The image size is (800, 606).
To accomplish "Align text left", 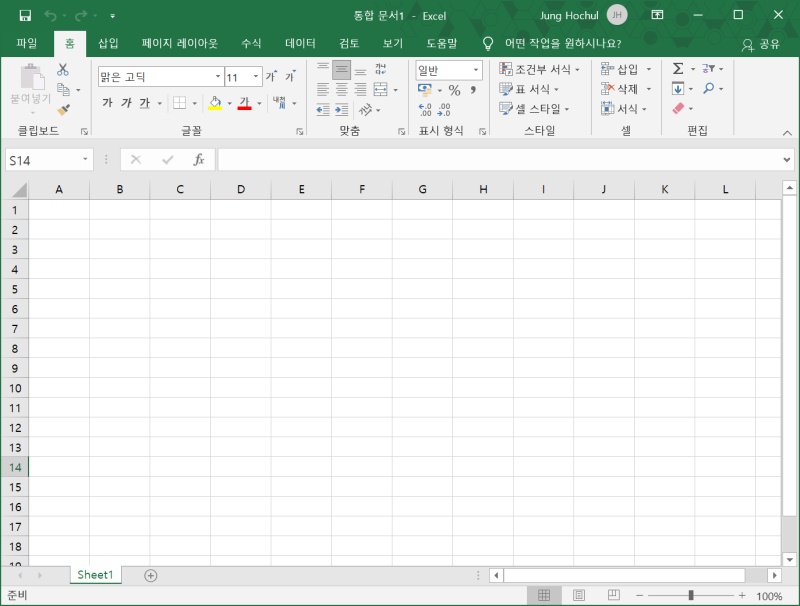I will [323, 89].
